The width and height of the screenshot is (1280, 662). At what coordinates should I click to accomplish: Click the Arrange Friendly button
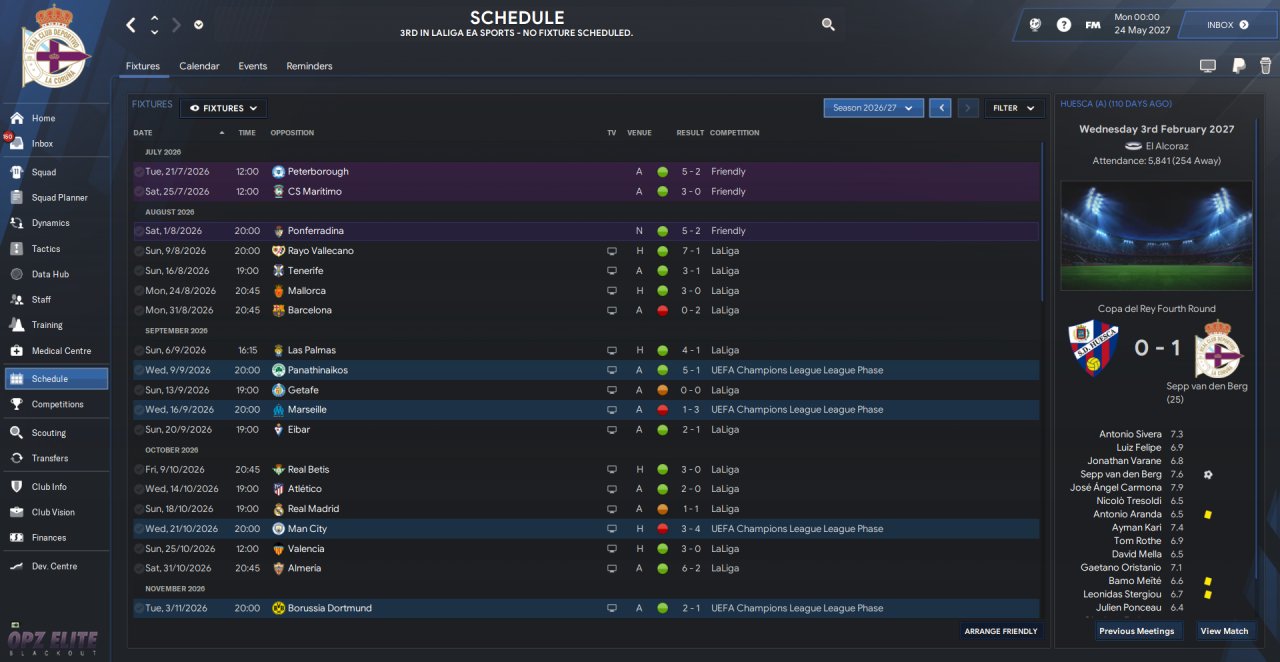1000,631
